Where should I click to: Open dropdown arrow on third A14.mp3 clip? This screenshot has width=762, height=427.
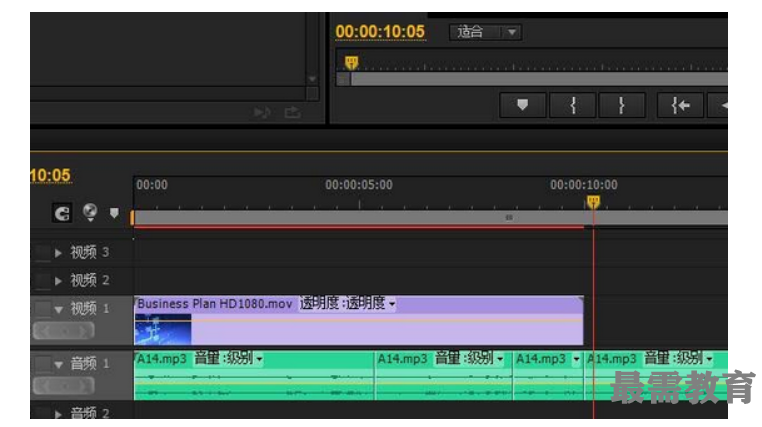click(x=576, y=359)
